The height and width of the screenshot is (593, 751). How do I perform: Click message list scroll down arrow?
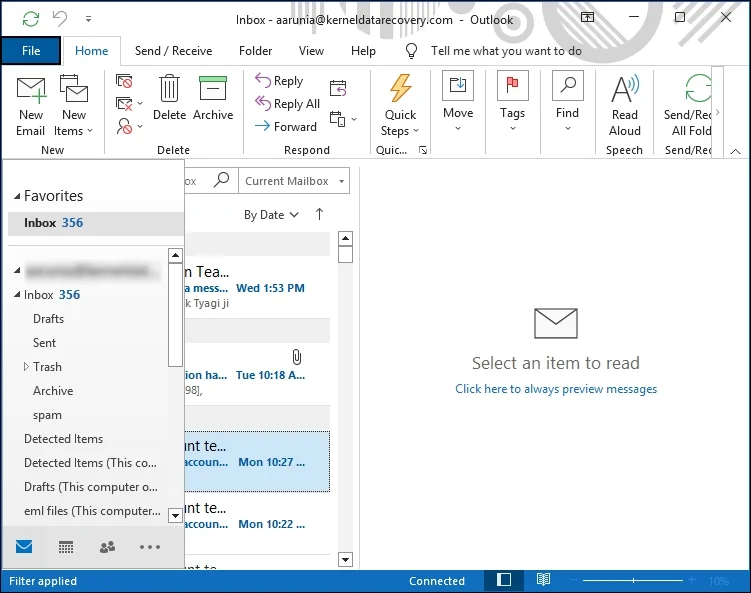(345, 559)
